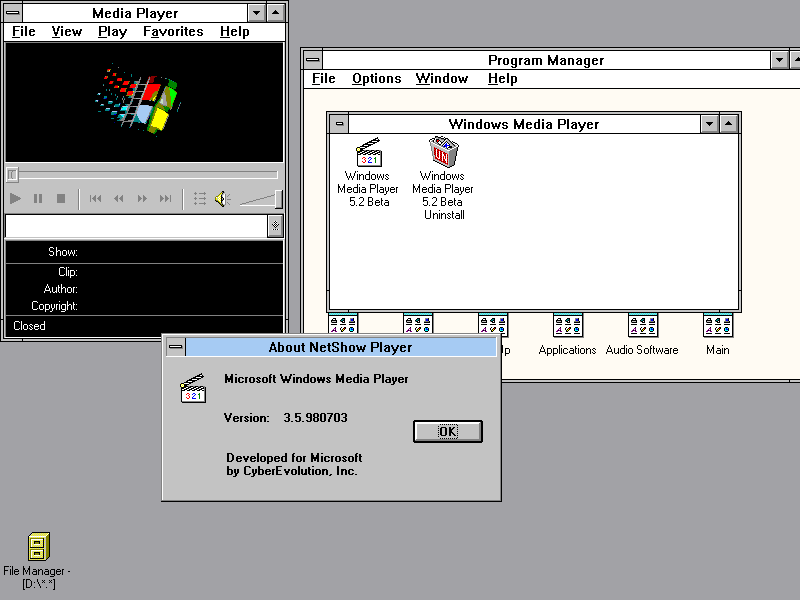The height and width of the screenshot is (600, 800).
Task: Click version text "3.5.980703"
Action: 315,418
